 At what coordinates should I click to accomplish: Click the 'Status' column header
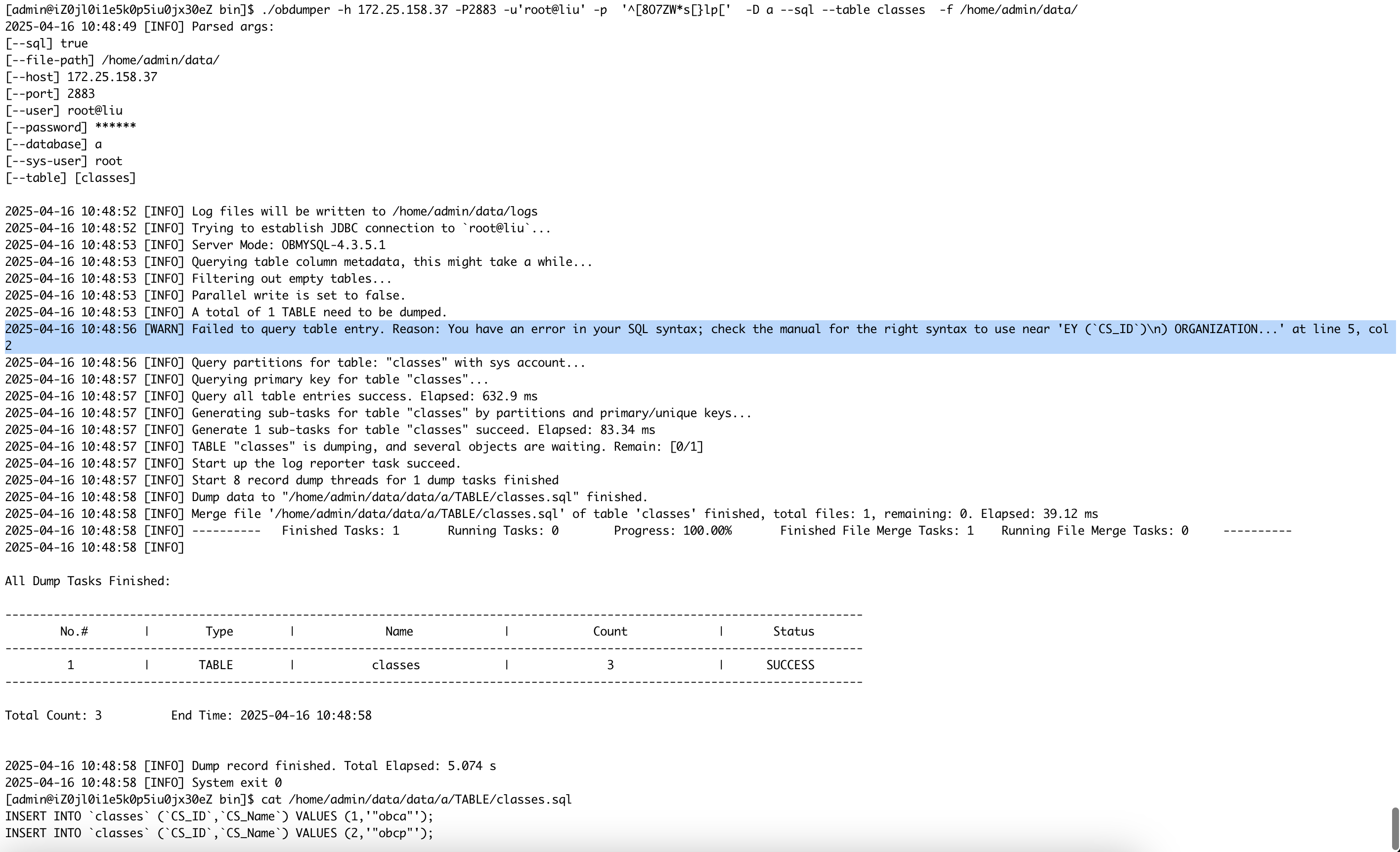point(794,632)
